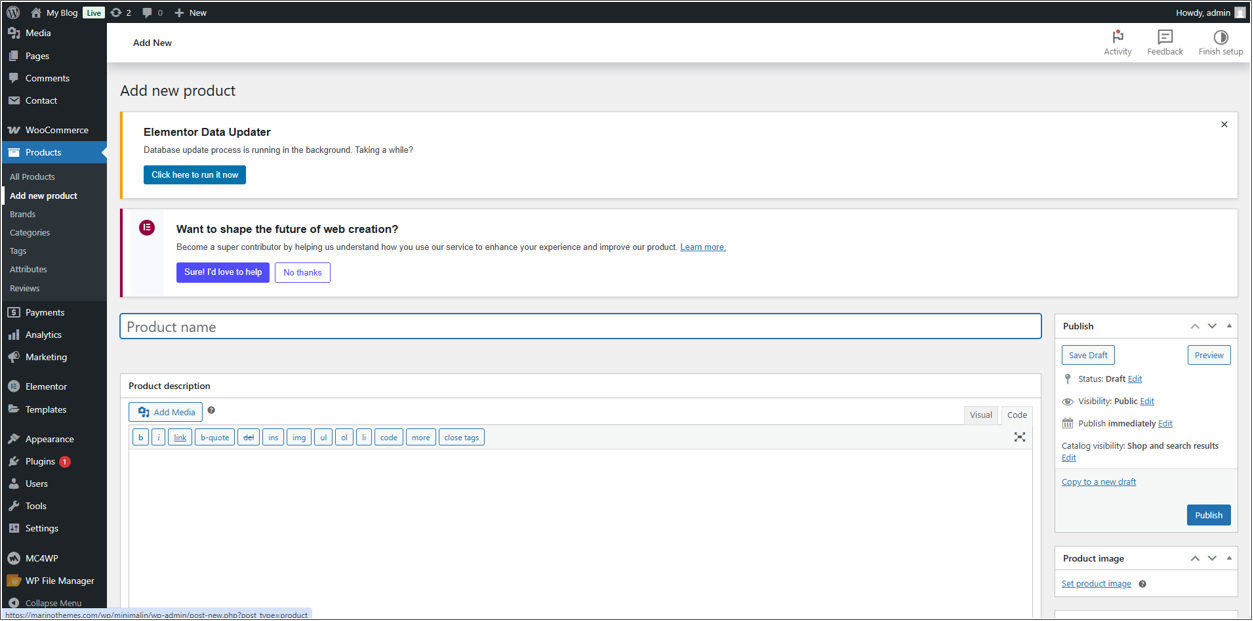Open the Howdy, admin account menu
The width and height of the screenshot is (1253, 621).
point(1211,12)
